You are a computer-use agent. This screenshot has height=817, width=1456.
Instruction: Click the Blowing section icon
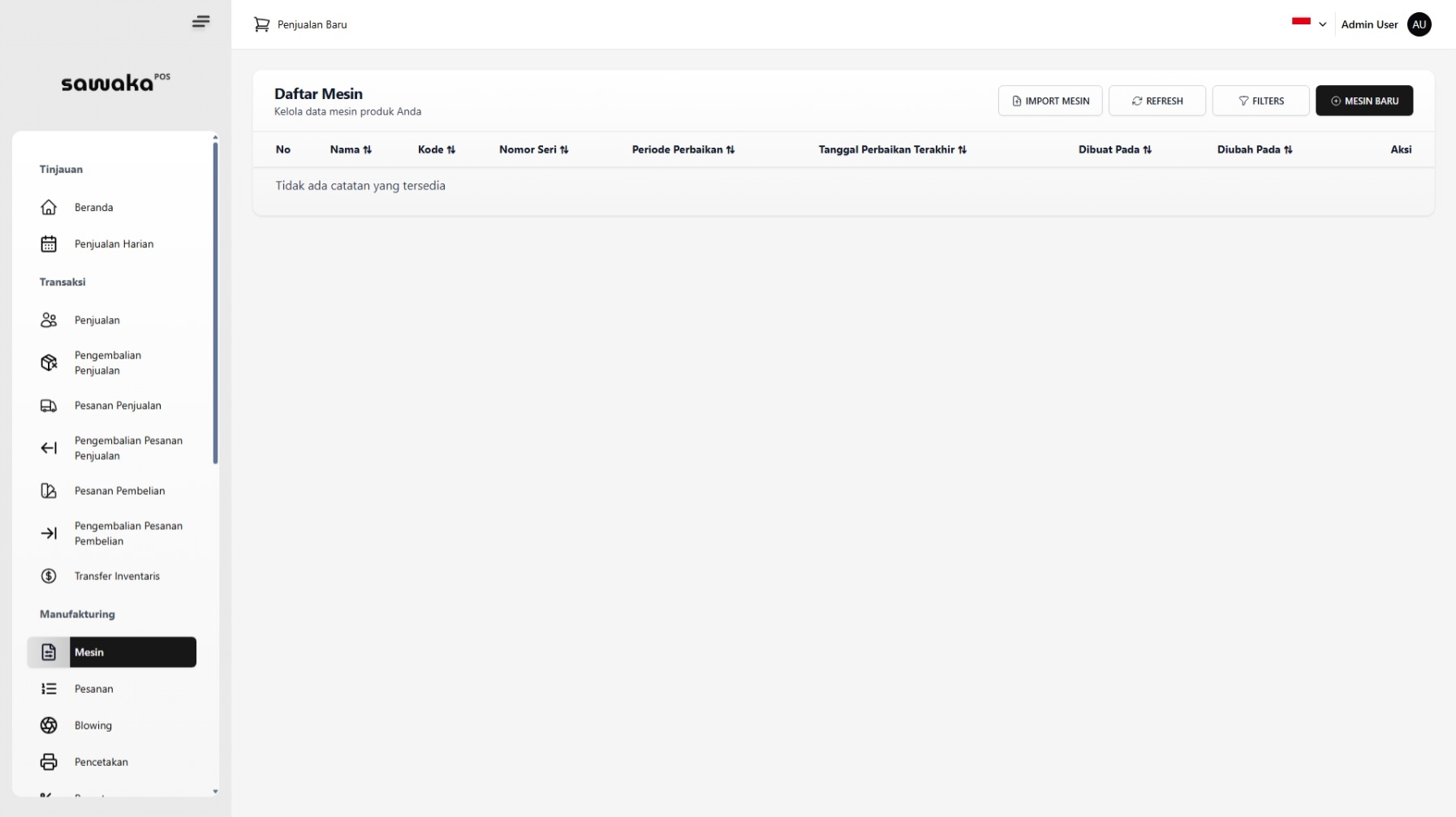(49, 725)
